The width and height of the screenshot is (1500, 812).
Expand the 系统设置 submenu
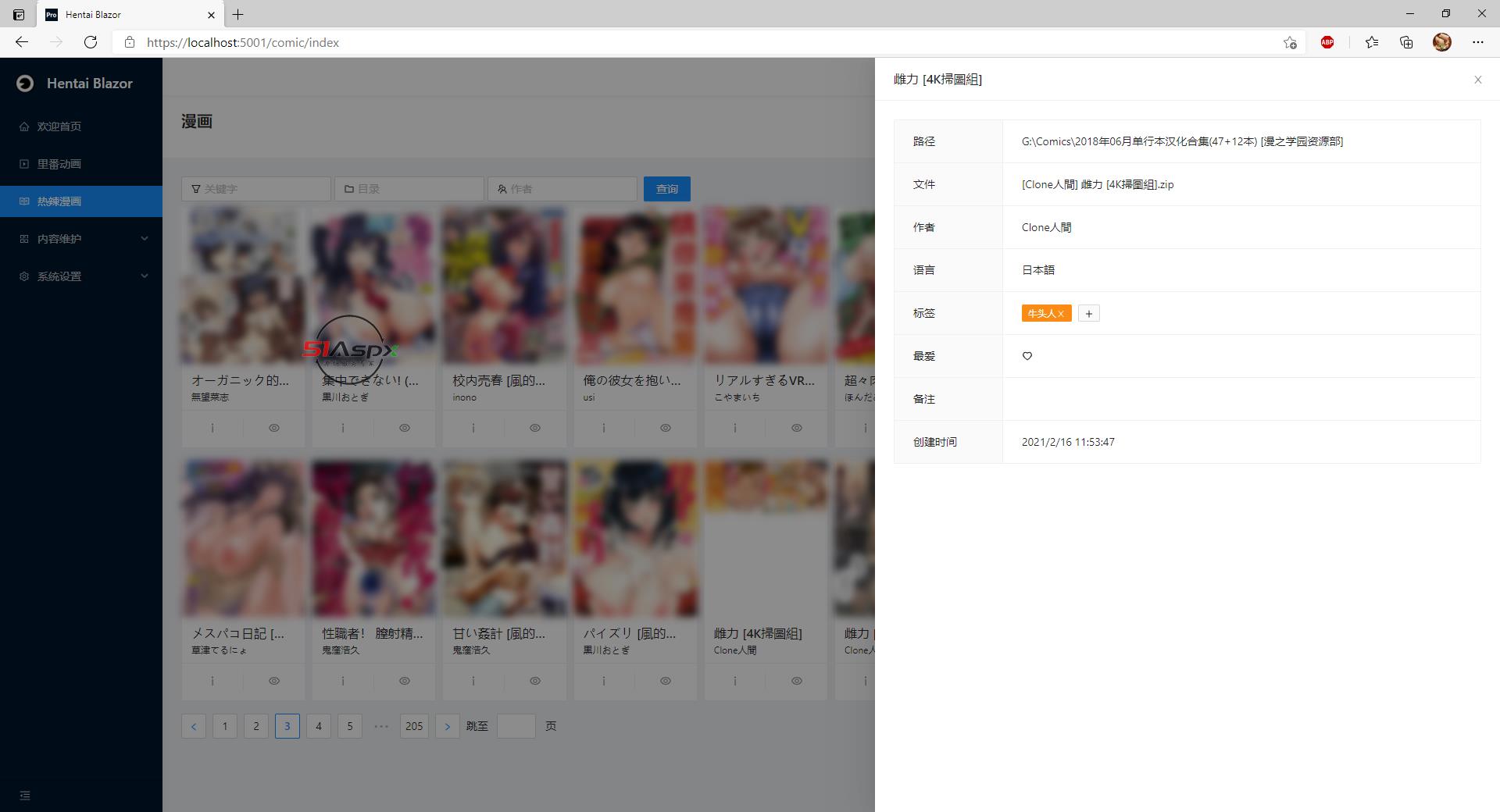(81, 276)
